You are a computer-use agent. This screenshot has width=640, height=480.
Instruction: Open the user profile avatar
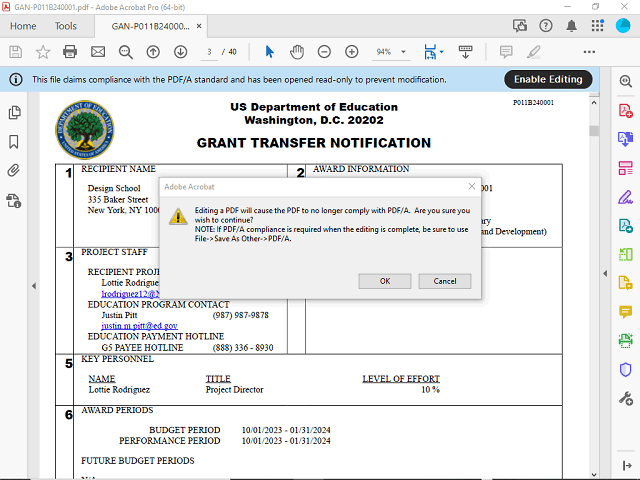(623, 26)
